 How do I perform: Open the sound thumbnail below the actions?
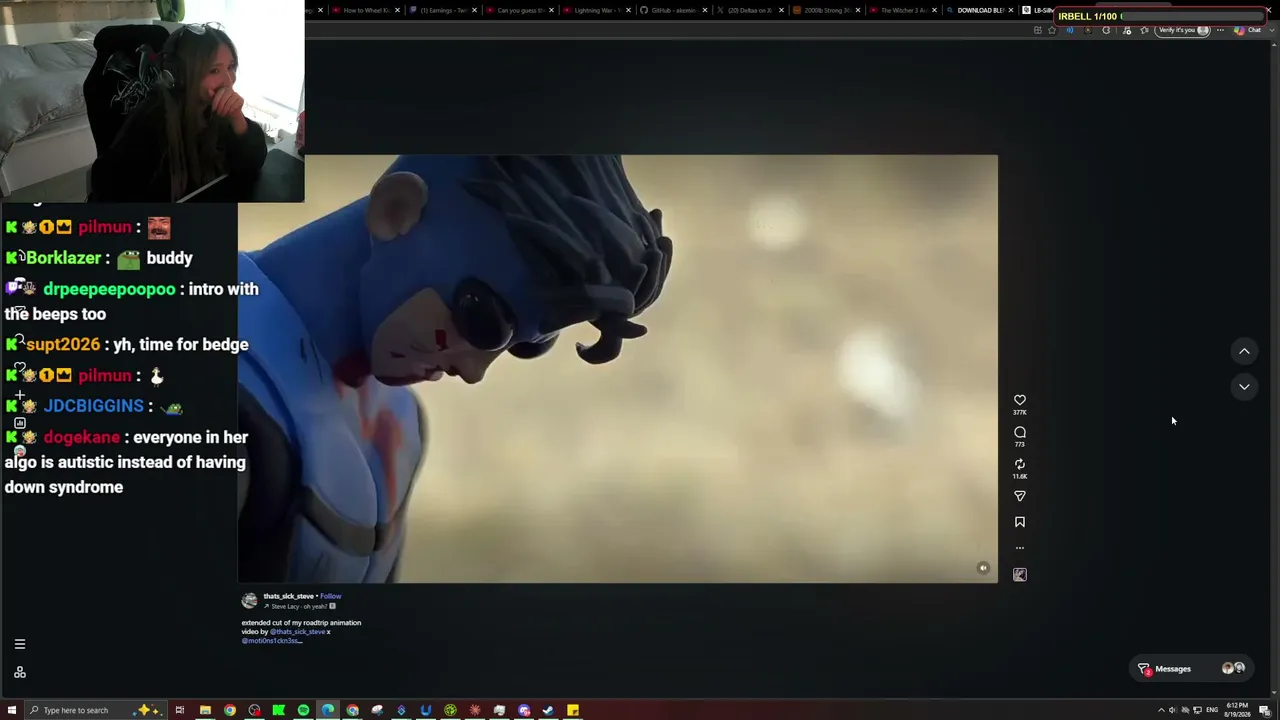click(x=1020, y=574)
